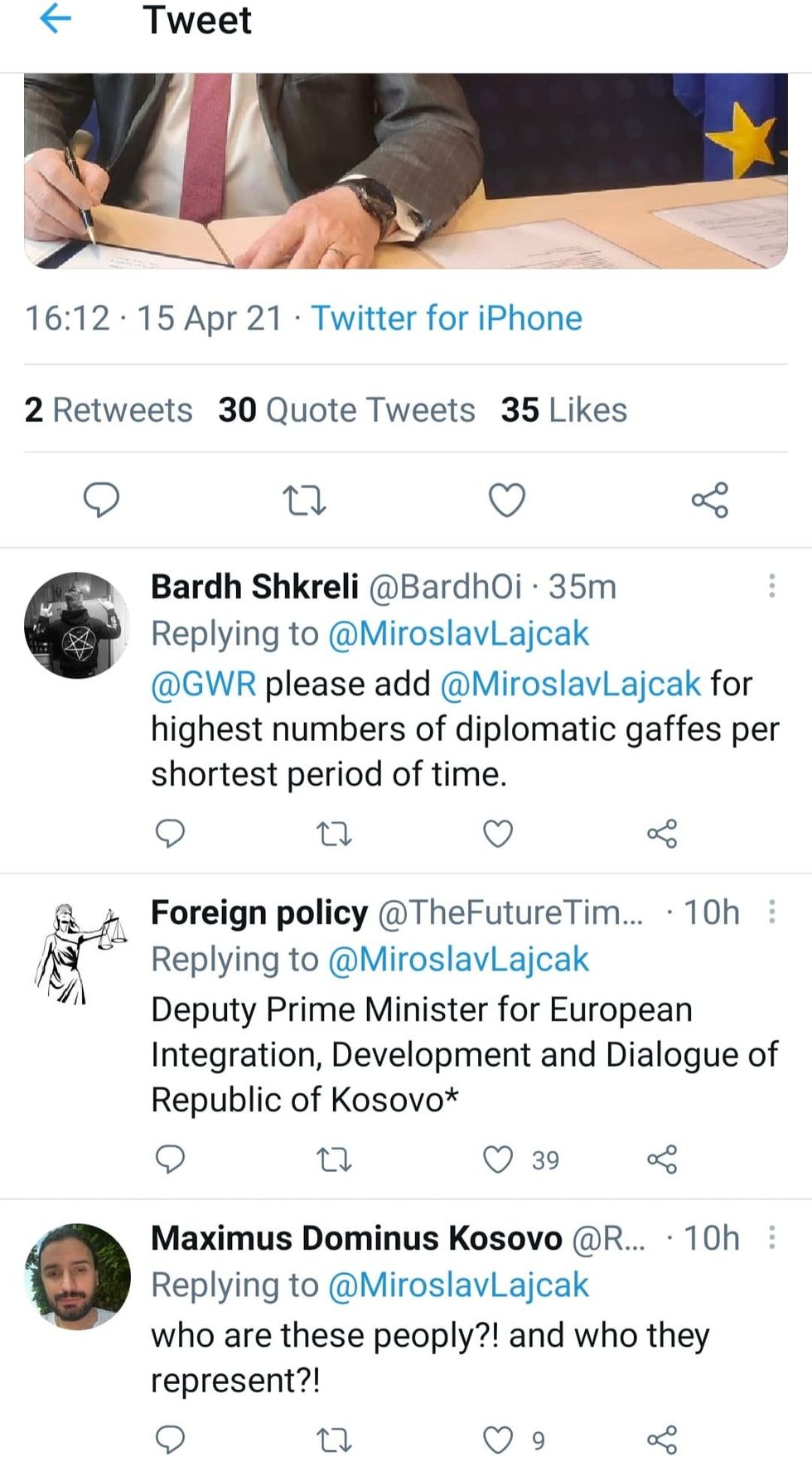This screenshot has width=812, height=1457.
Task: Open more options for Maximus Dominus Kosovo's reply
Action: pyautogui.click(x=771, y=1237)
